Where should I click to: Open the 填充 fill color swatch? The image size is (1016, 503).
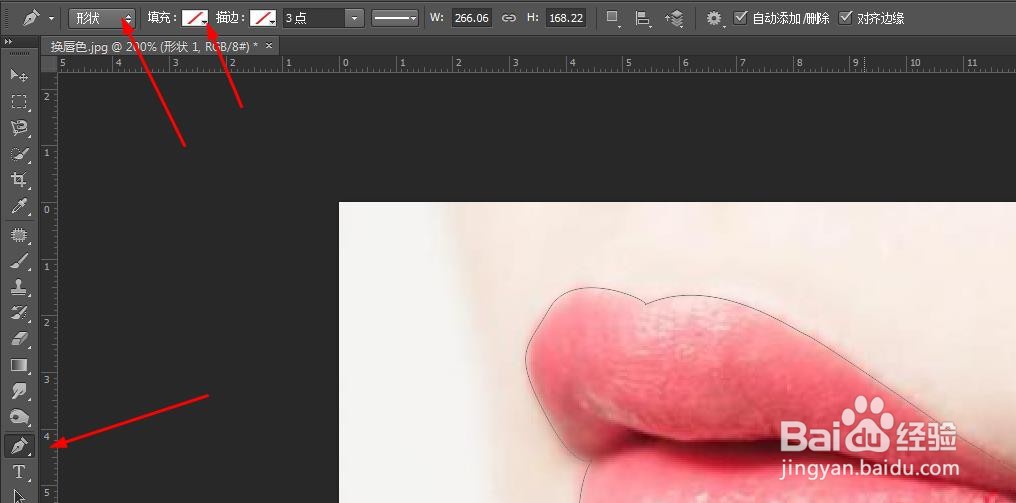(x=194, y=18)
